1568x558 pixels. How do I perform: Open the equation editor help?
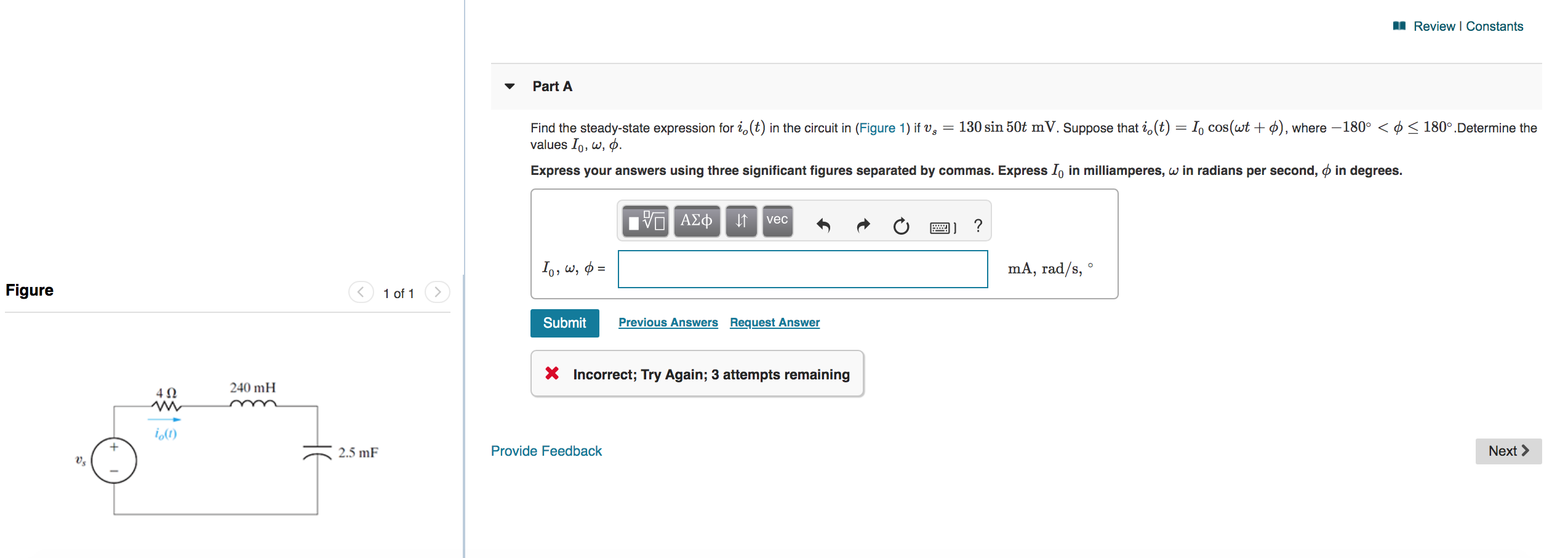point(977,225)
